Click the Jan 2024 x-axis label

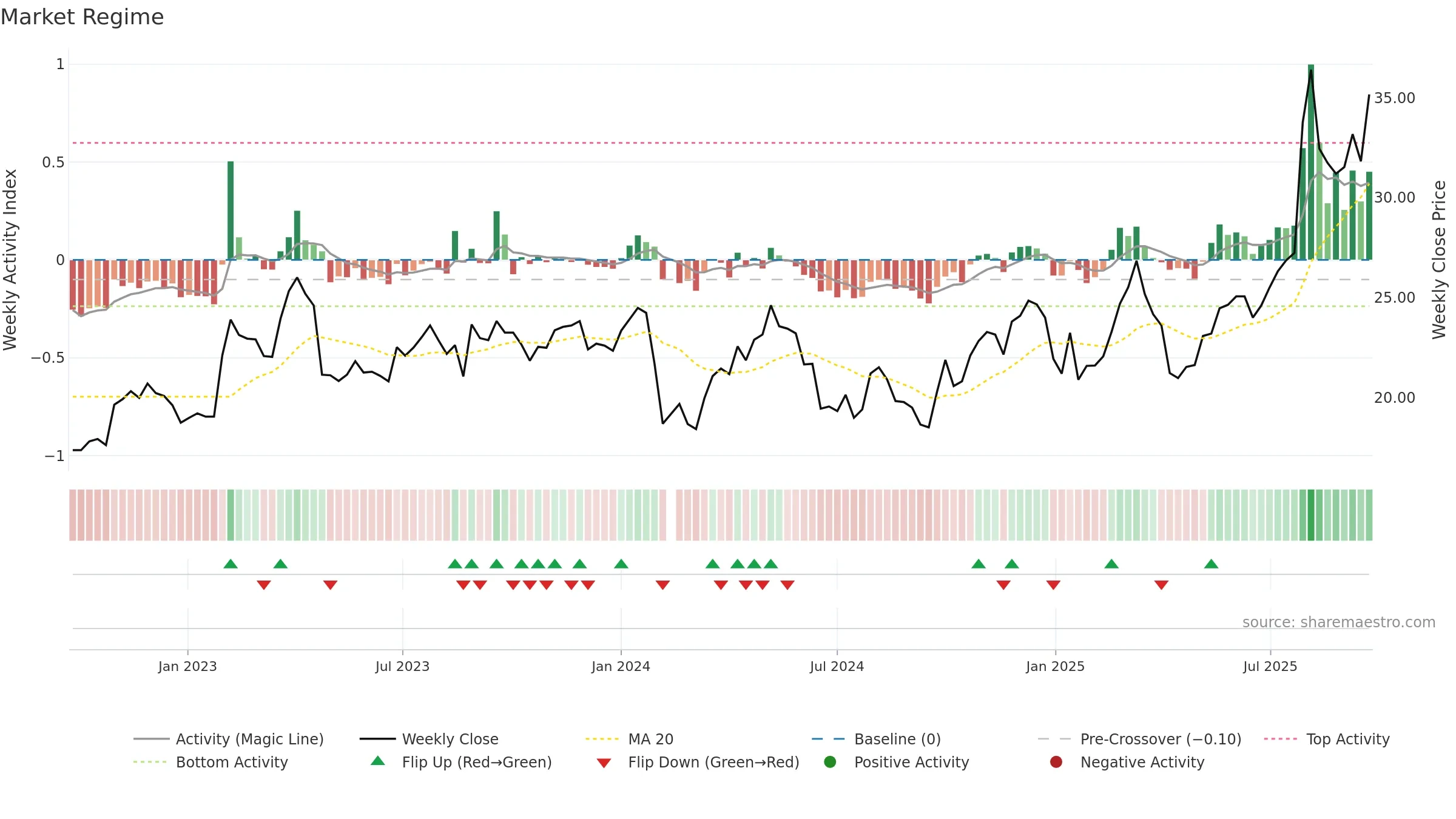pyautogui.click(x=621, y=666)
